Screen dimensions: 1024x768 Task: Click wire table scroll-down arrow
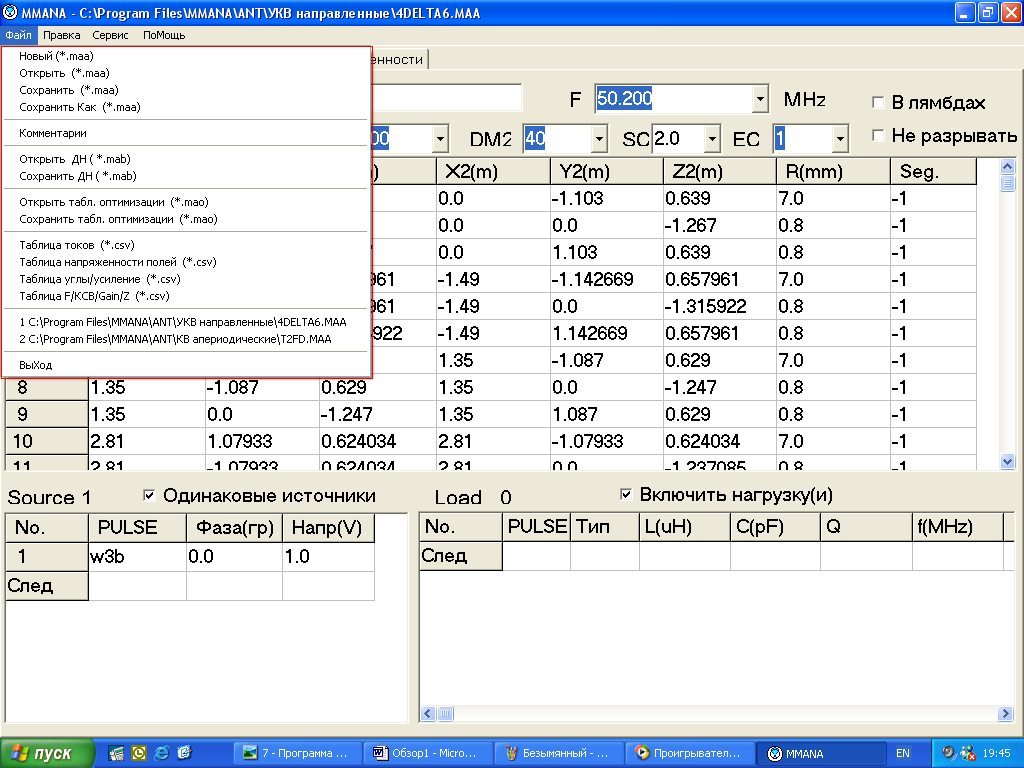1007,462
